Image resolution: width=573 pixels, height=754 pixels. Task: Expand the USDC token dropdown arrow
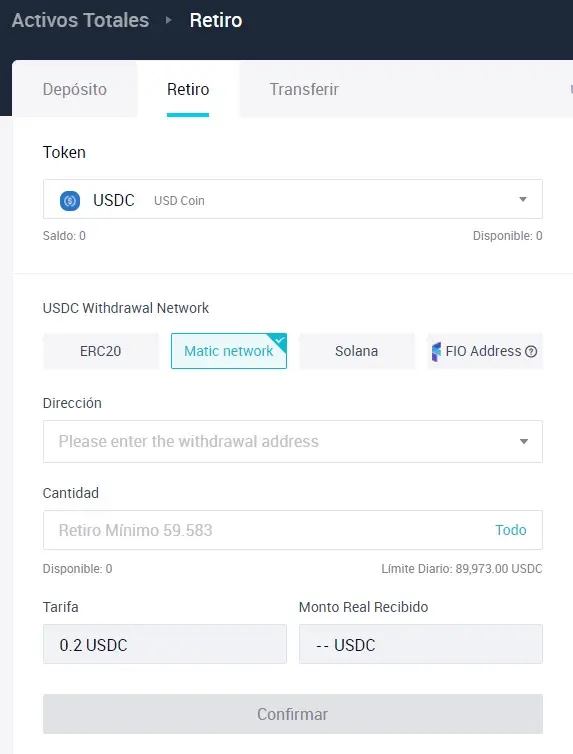523,199
